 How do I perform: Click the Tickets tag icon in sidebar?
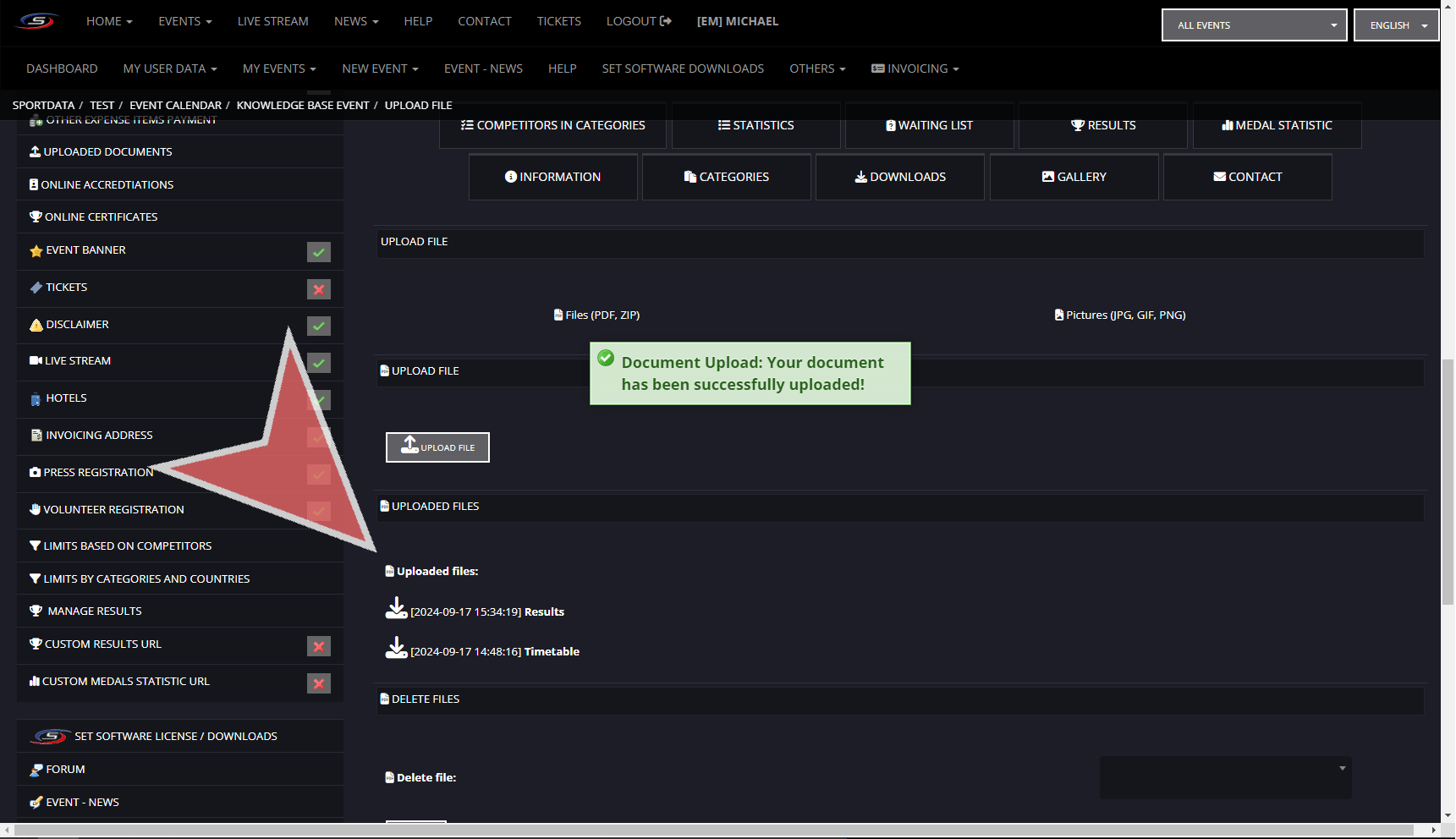[x=36, y=288]
